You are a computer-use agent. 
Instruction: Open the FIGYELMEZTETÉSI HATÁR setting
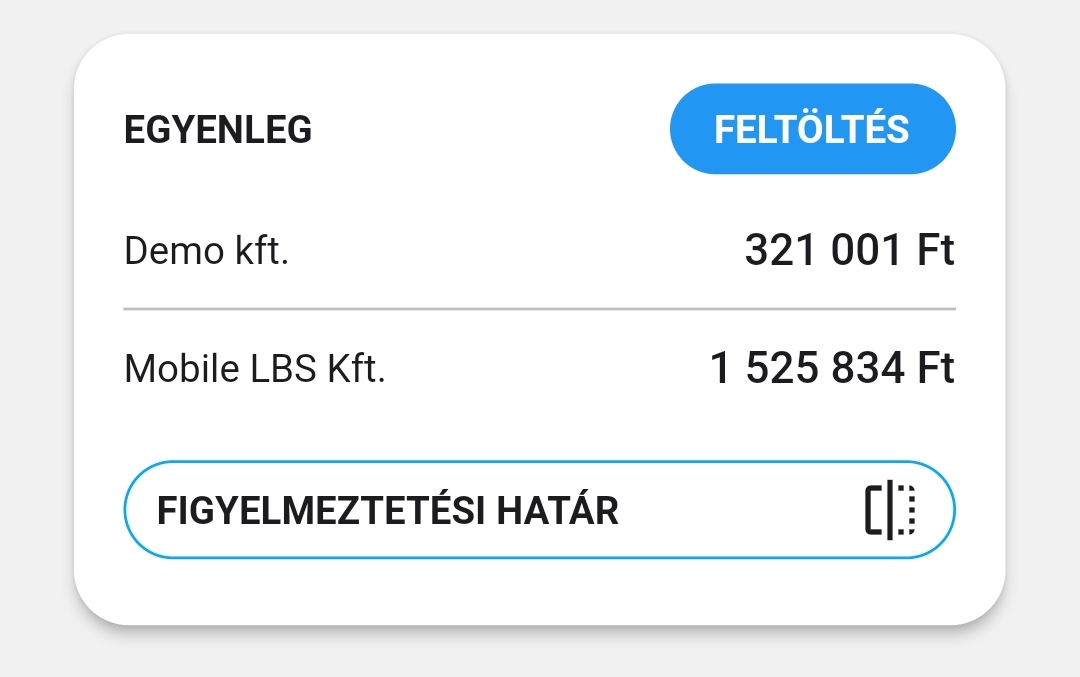coord(539,510)
